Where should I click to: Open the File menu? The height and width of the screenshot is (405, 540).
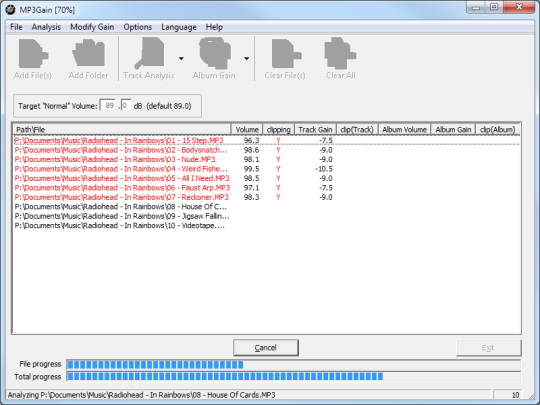pos(16,27)
